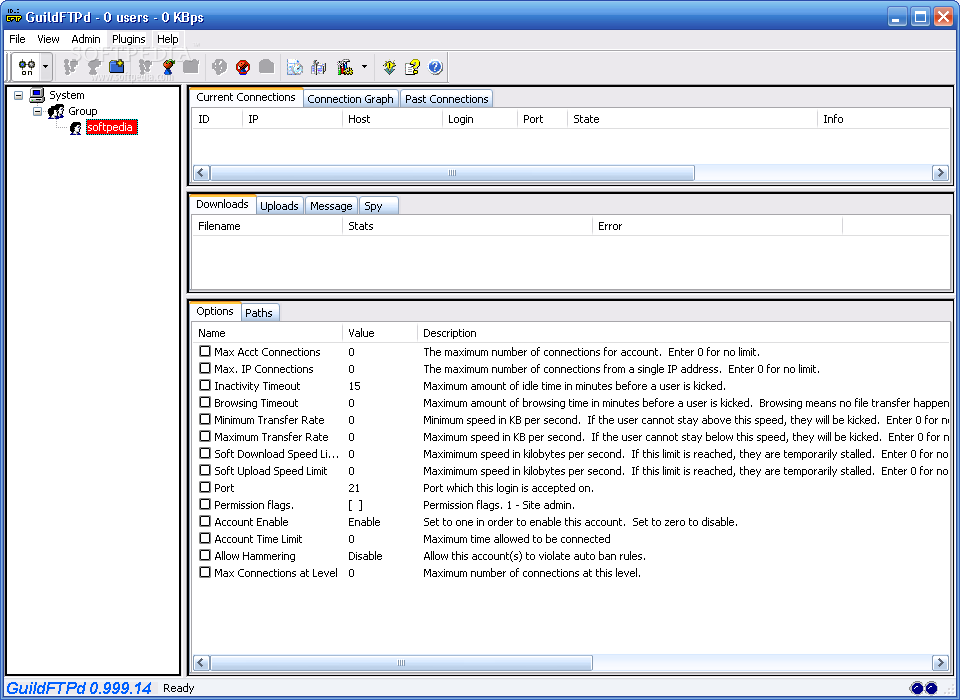Tick the Max. IP Connections checkbox
Screen dimensions: 960x700
(204, 369)
